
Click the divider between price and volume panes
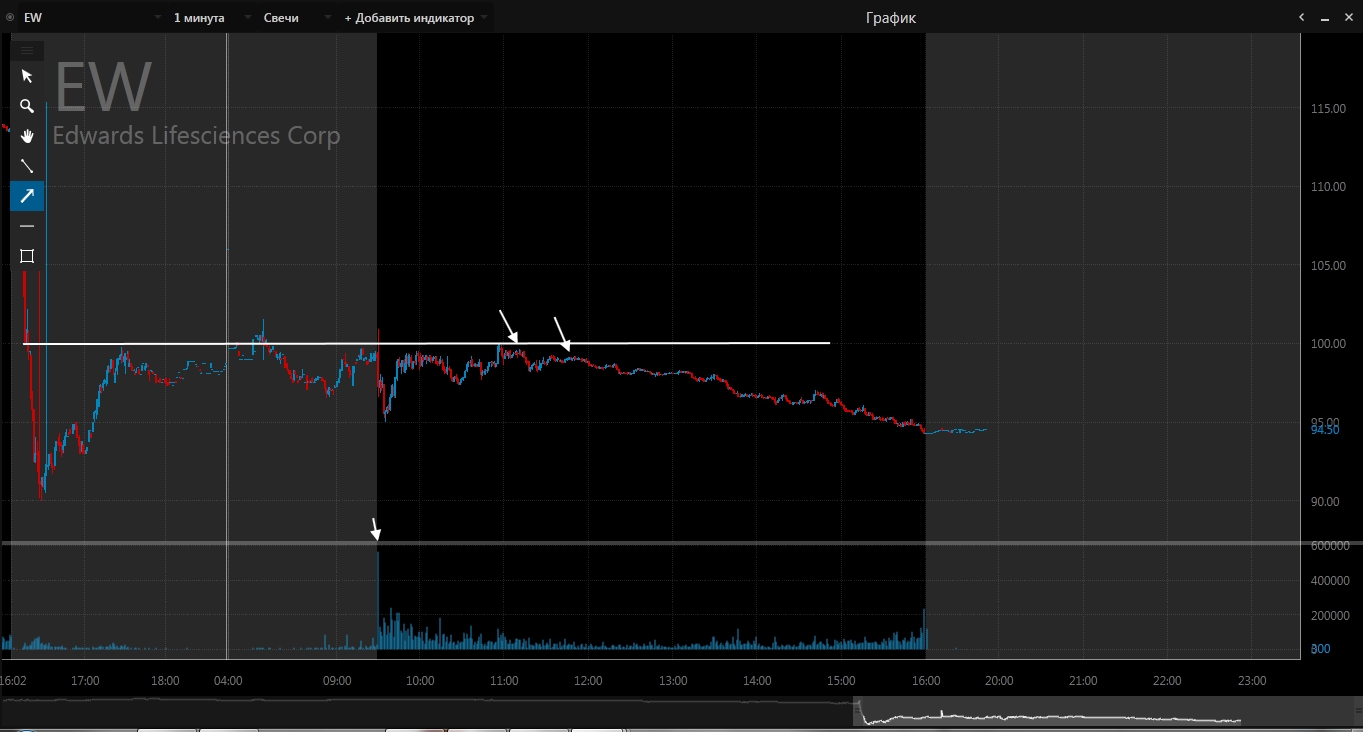(x=650, y=543)
